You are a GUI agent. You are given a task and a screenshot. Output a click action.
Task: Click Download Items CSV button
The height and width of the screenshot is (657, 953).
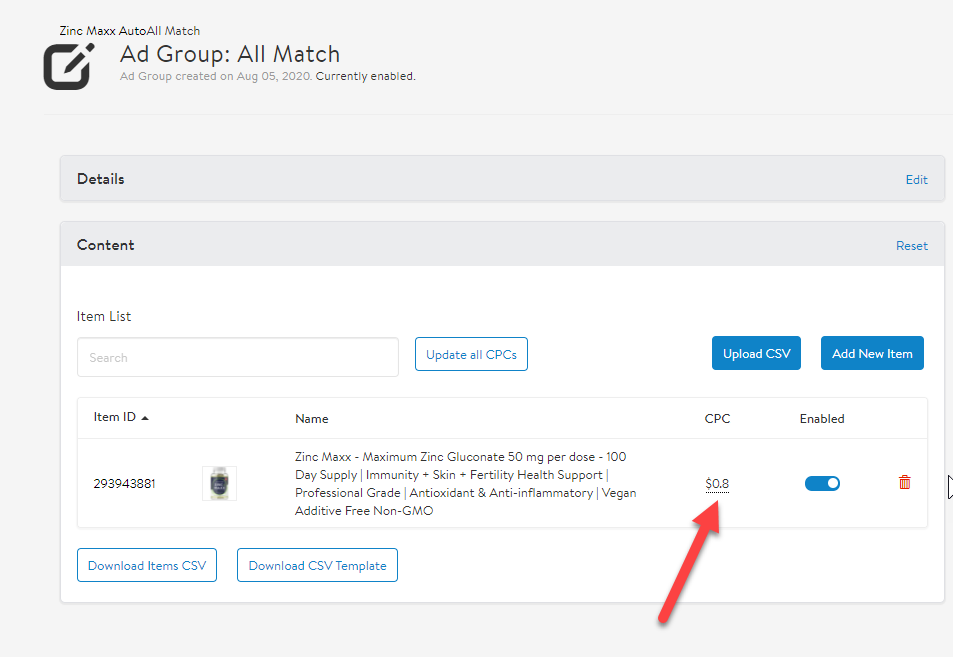tap(146, 565)
